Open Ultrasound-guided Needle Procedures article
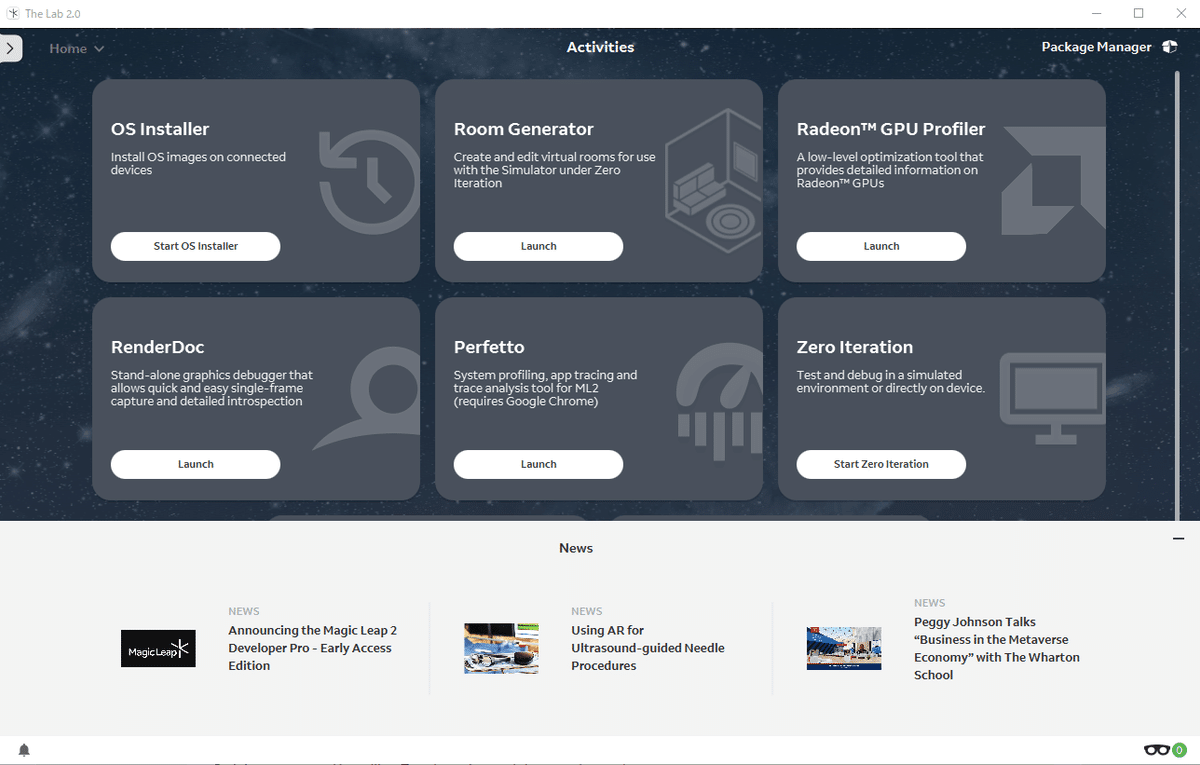 click(648, 648)
